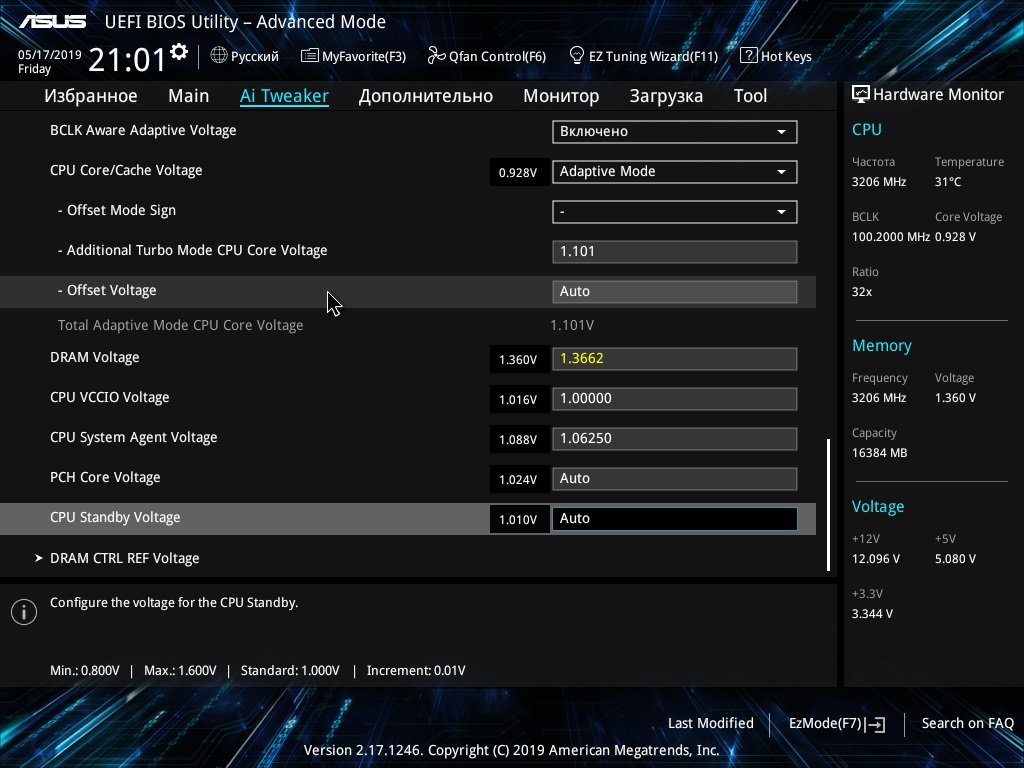Click the 21:01 clock display
Viewport: 1024px width, 768px height.
[x=127, y=59]
